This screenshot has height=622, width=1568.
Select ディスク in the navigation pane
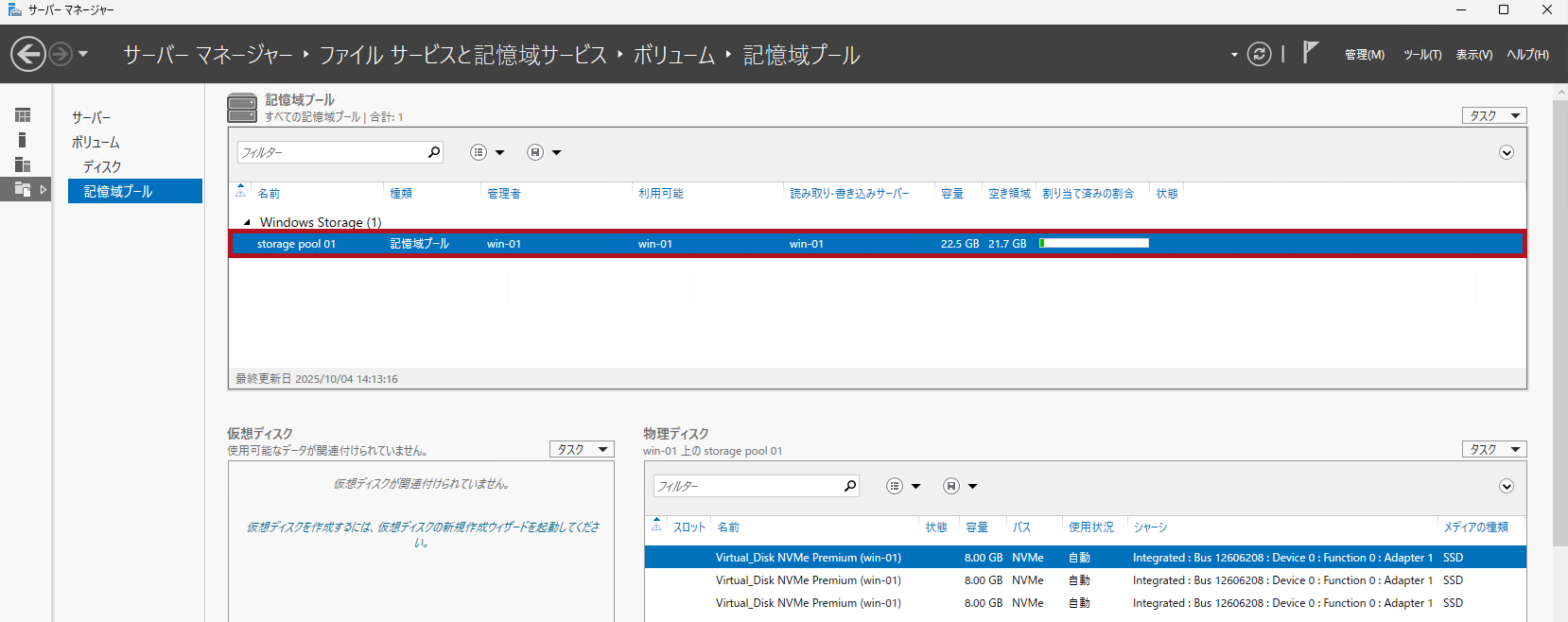tap(102, 166)
